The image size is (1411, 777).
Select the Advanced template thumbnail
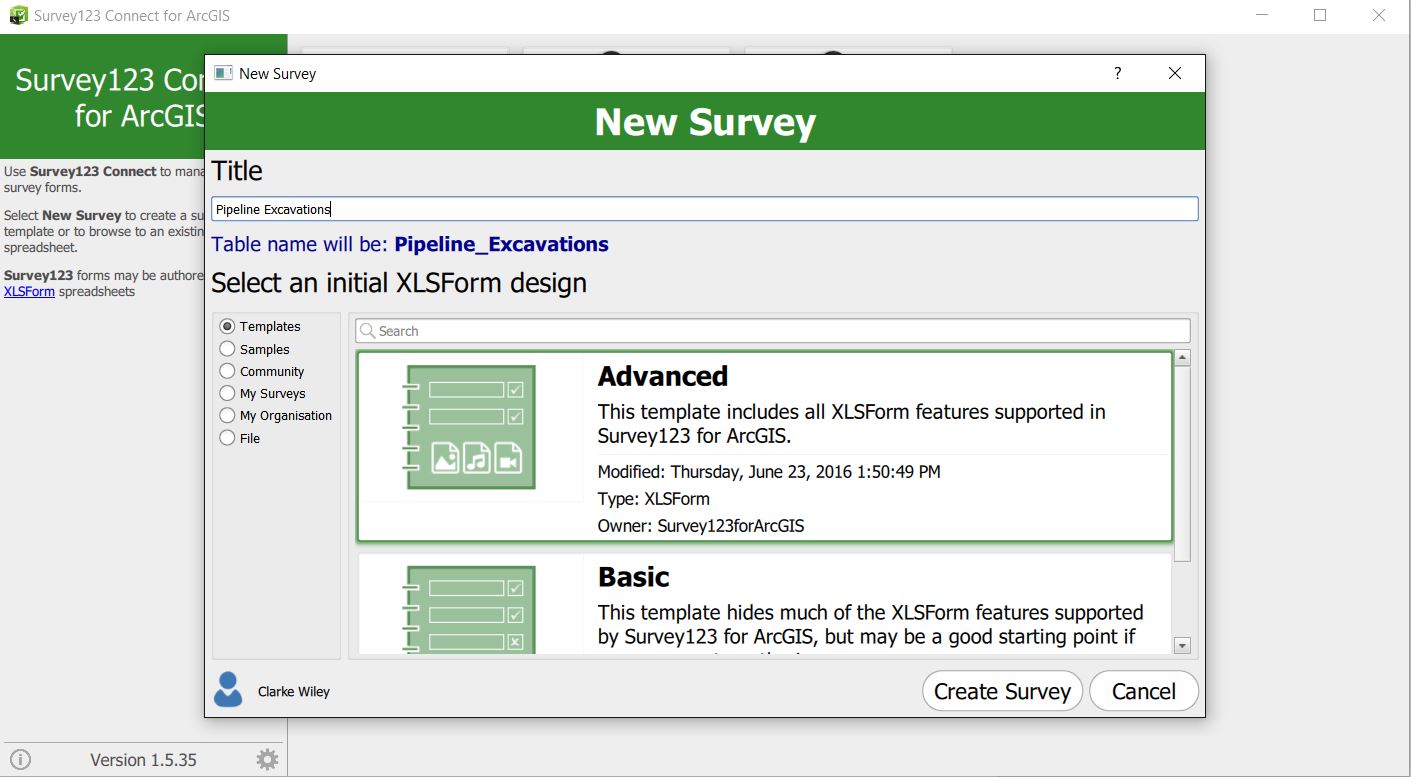point(470,427)
